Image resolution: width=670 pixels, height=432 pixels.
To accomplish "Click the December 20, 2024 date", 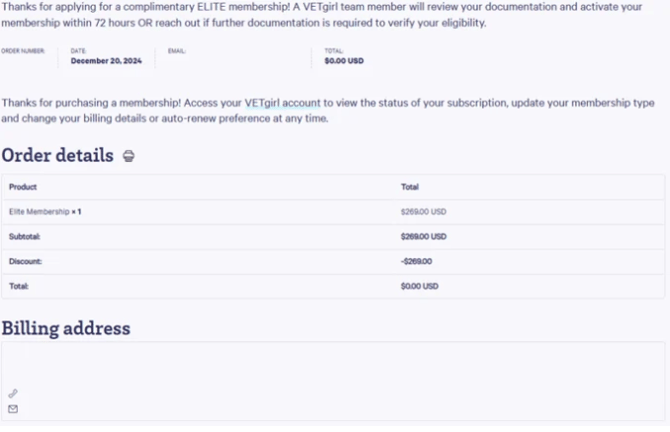I will [106, 61].
